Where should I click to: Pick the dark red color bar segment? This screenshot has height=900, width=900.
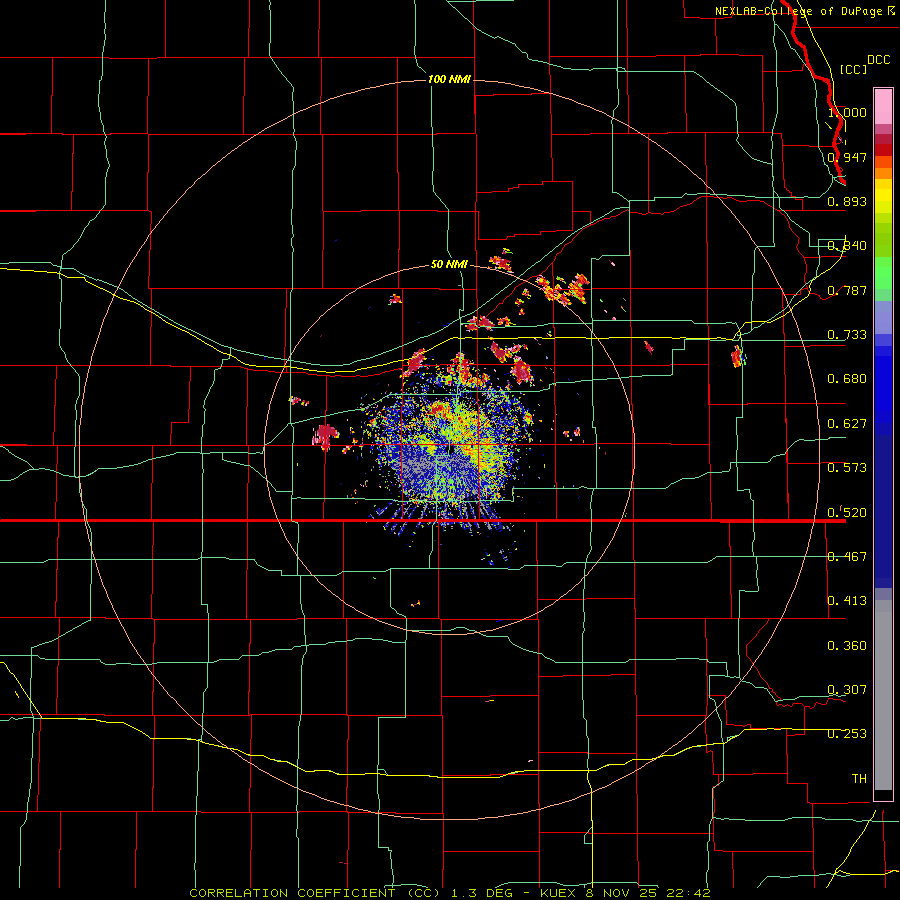pos(883,149)
